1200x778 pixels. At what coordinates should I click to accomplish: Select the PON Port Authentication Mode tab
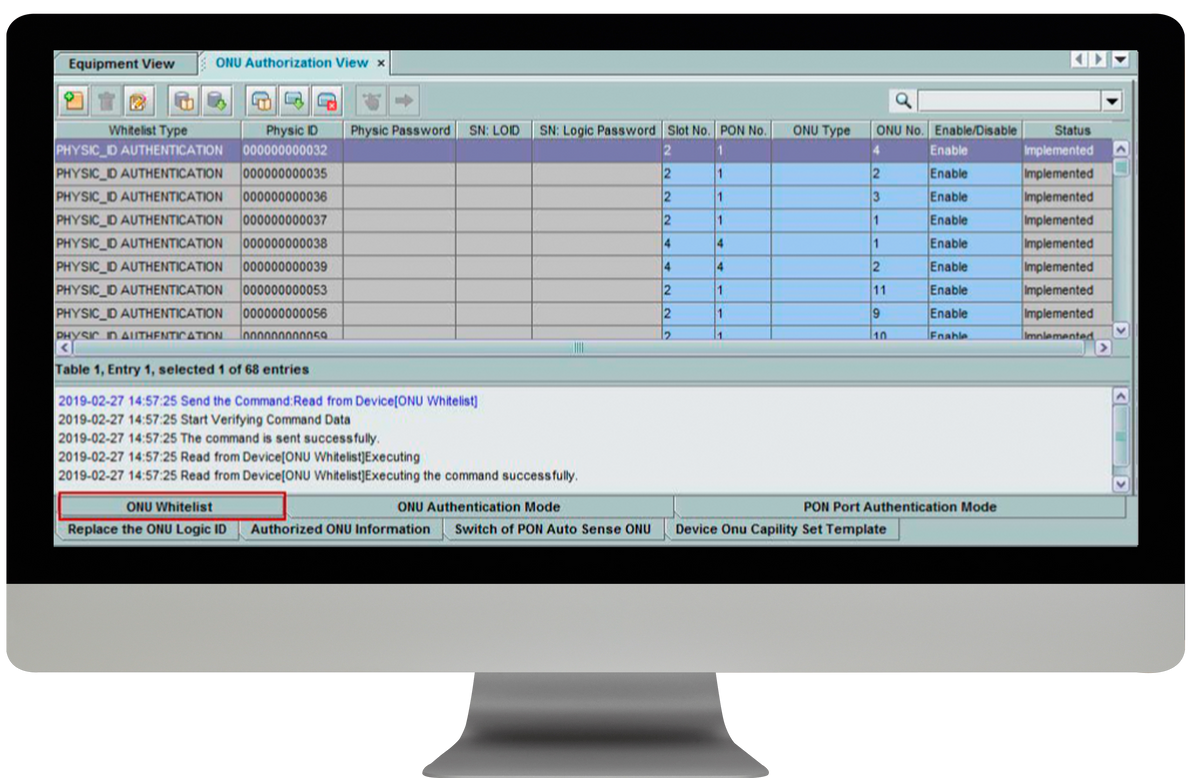(900, 507)
